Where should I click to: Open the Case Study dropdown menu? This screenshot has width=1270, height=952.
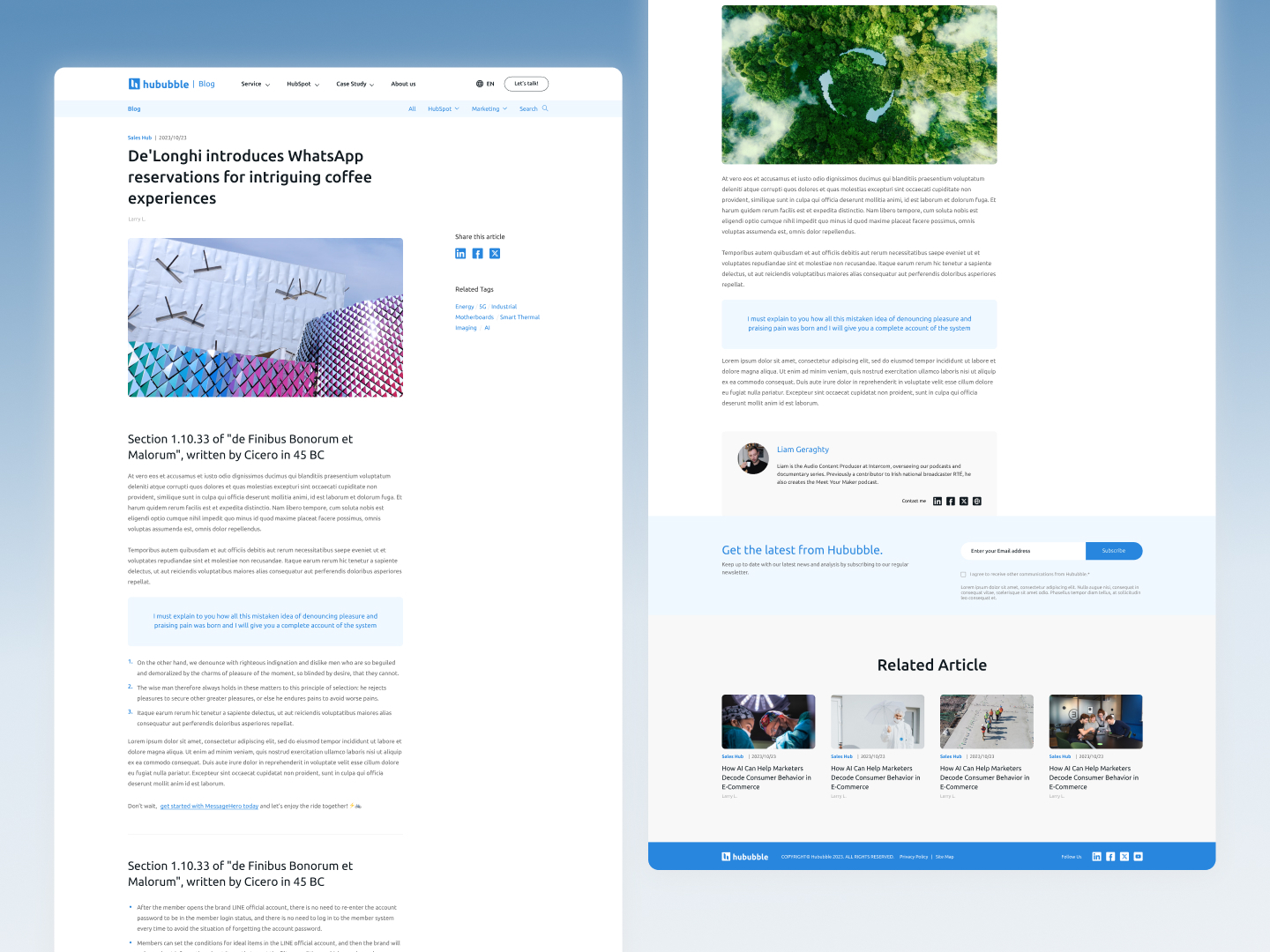(355, 85)
